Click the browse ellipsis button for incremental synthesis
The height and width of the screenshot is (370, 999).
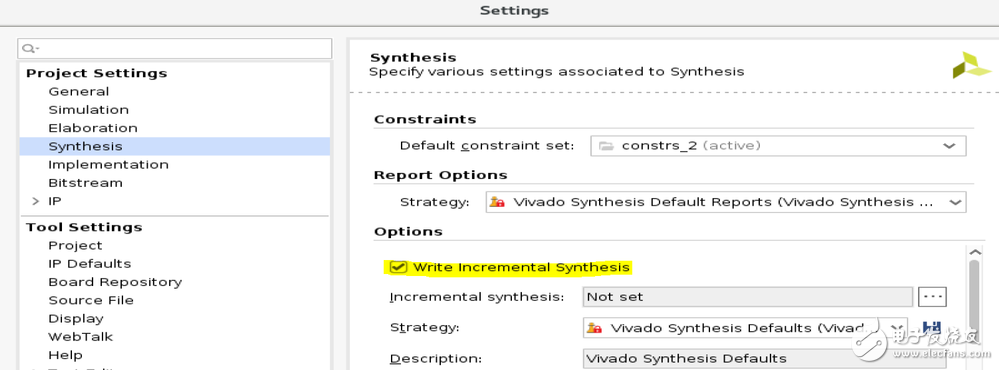click(932, 297)
